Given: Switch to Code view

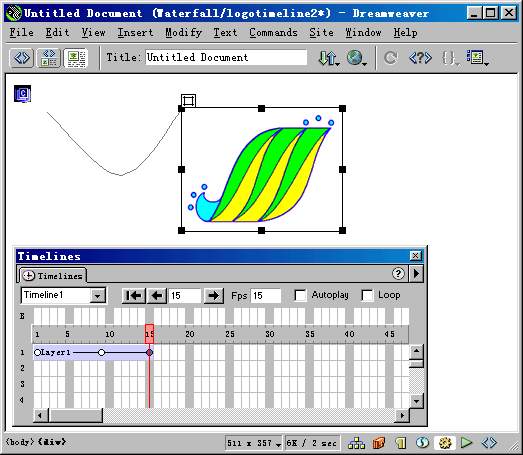Looking at the screenshot, I should (22, 58).
